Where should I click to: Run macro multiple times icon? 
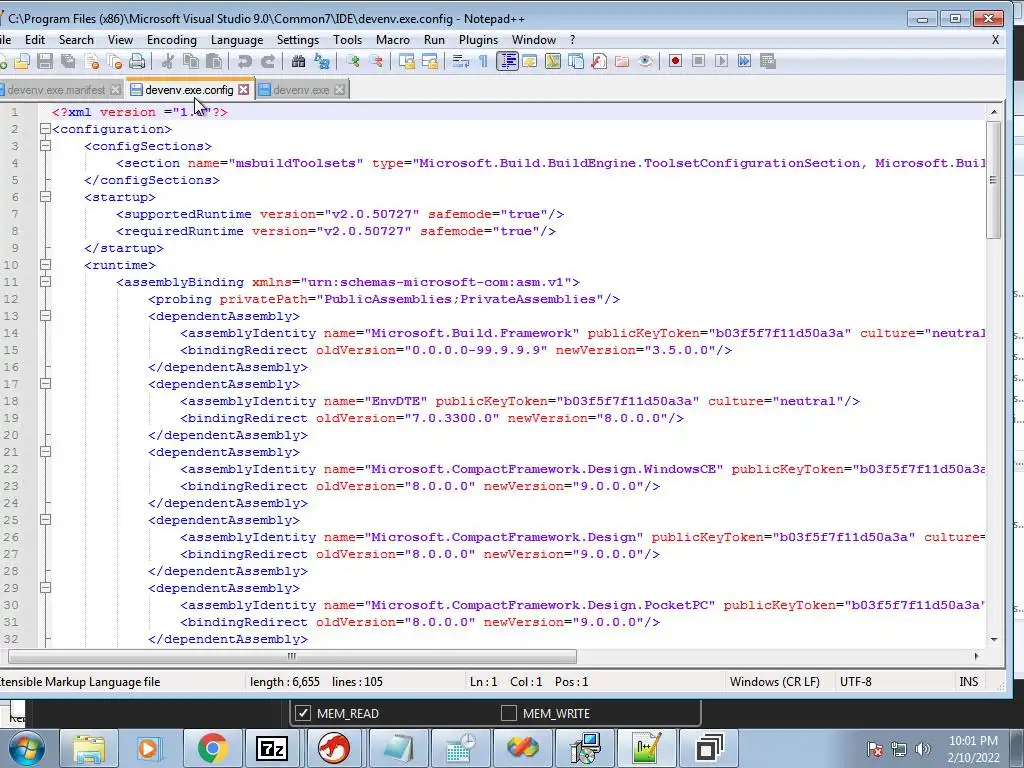coord(744,61)
